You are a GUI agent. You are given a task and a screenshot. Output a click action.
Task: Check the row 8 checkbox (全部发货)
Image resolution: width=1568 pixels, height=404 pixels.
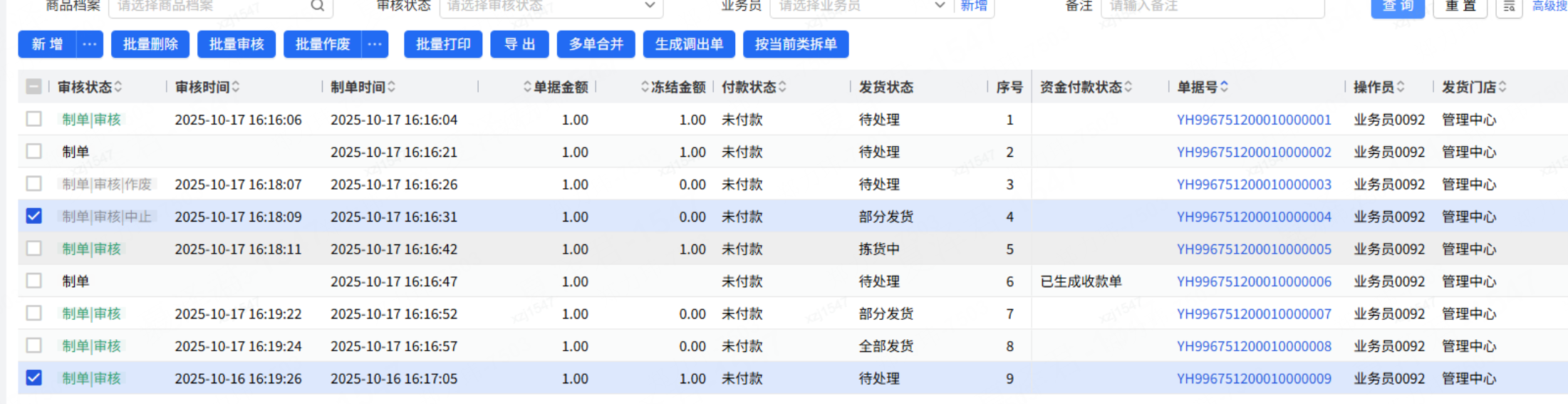[x=33, y=346]
